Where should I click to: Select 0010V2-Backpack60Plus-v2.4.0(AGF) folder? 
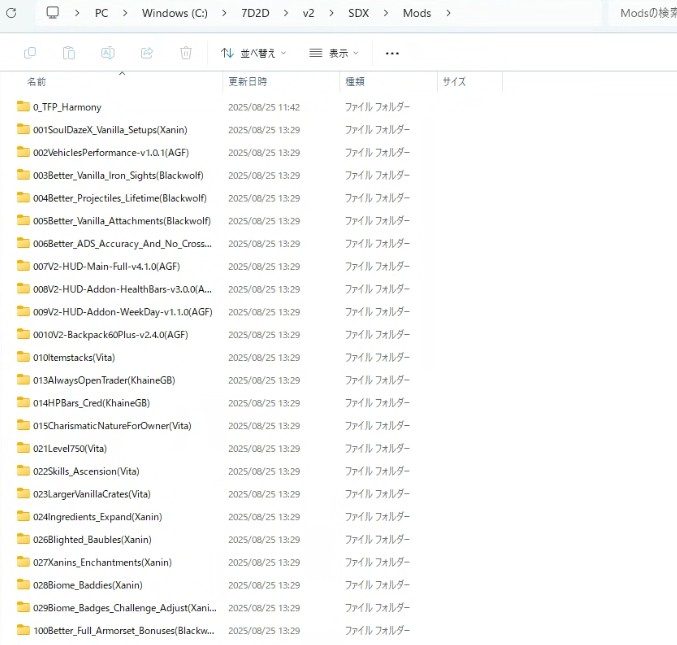(111, 335)
